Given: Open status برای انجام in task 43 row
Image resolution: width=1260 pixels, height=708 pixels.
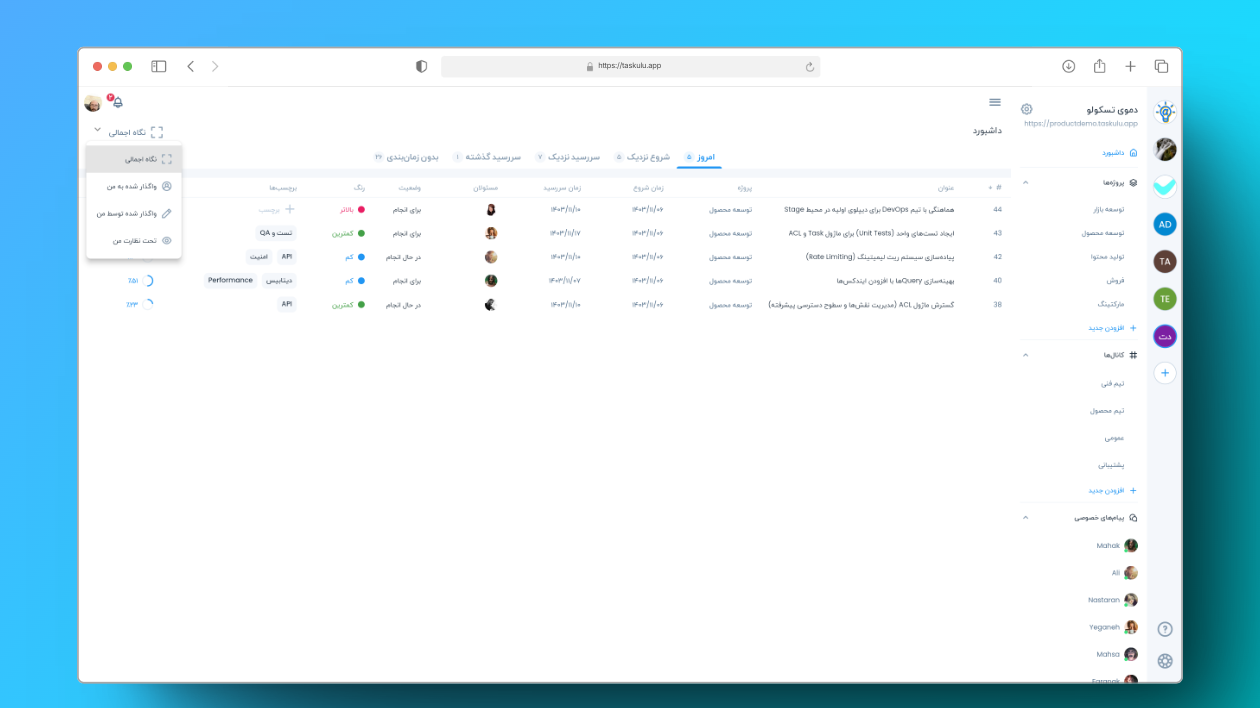Looking at the screenshot, I should click(406, 233).
